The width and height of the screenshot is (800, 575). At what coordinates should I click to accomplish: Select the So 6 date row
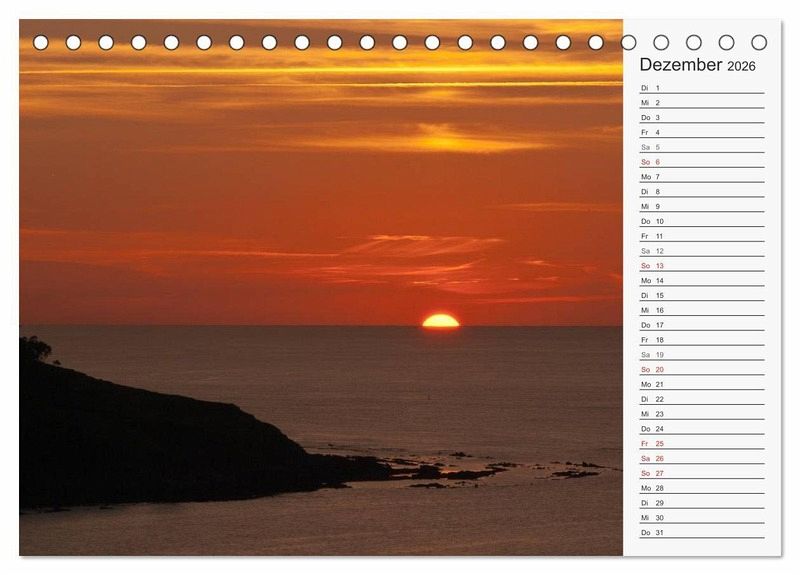click(x=700, y=162)
